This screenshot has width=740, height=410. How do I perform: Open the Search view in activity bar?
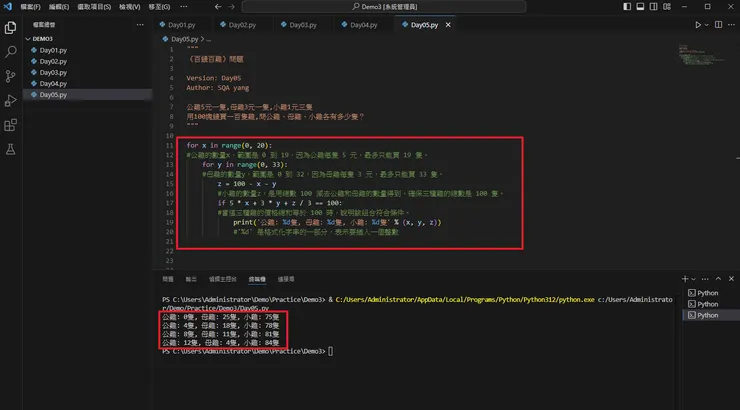pos(11,52)
